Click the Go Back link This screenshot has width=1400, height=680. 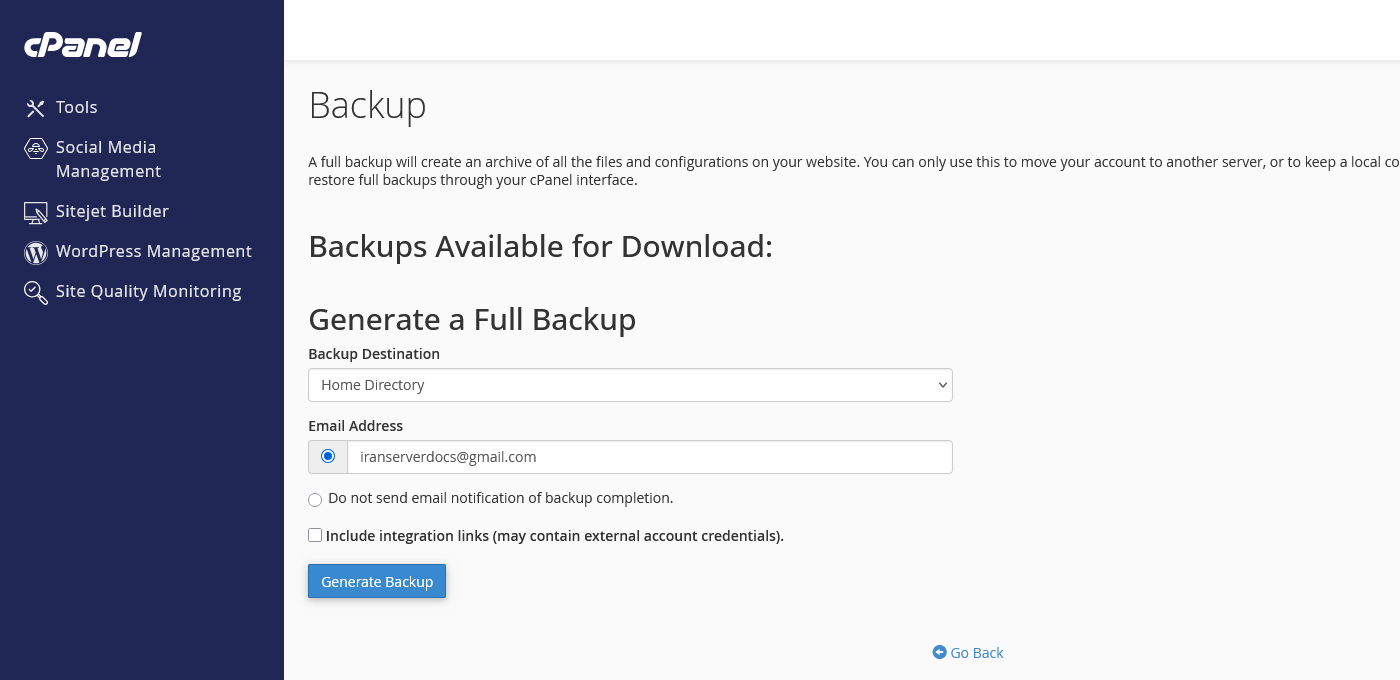pos(977,652)
